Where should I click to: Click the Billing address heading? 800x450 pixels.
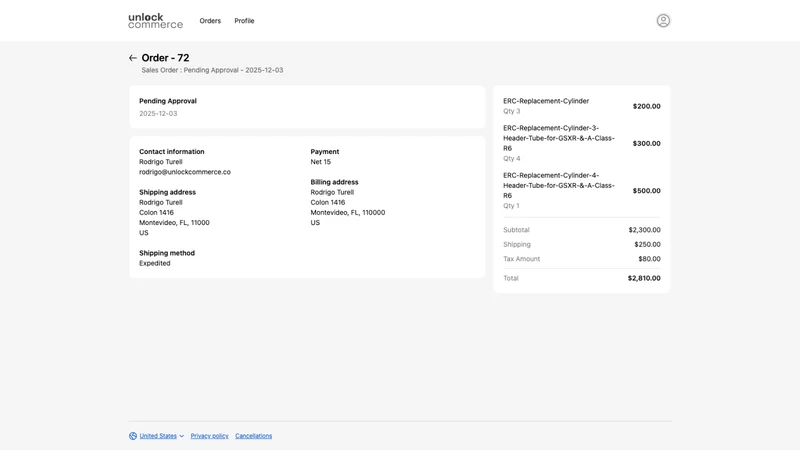point(334,182)
